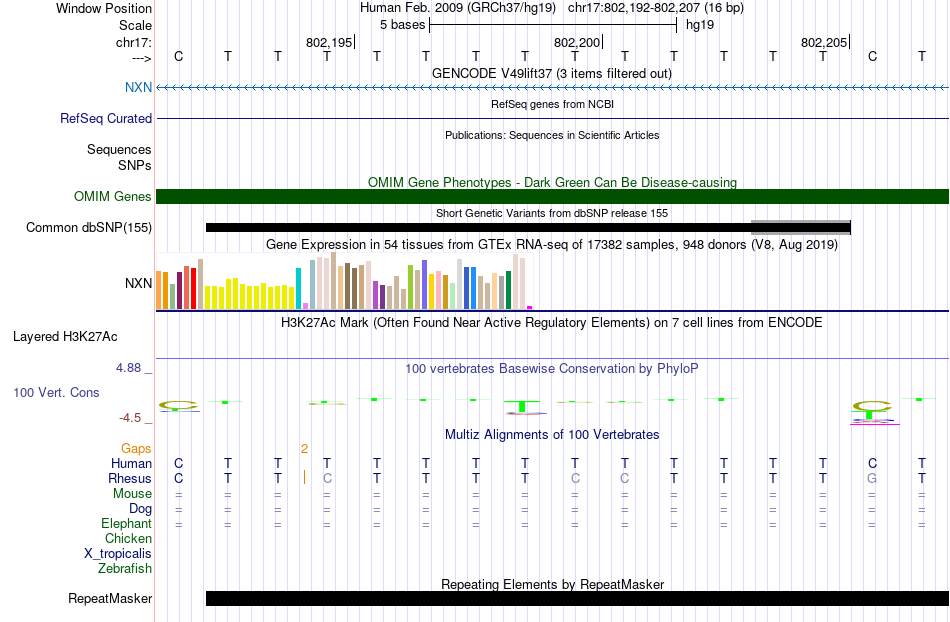Open Repeating Elements by RepeatMasker title
Screen dimensions: 950x622
click(552, 584)
